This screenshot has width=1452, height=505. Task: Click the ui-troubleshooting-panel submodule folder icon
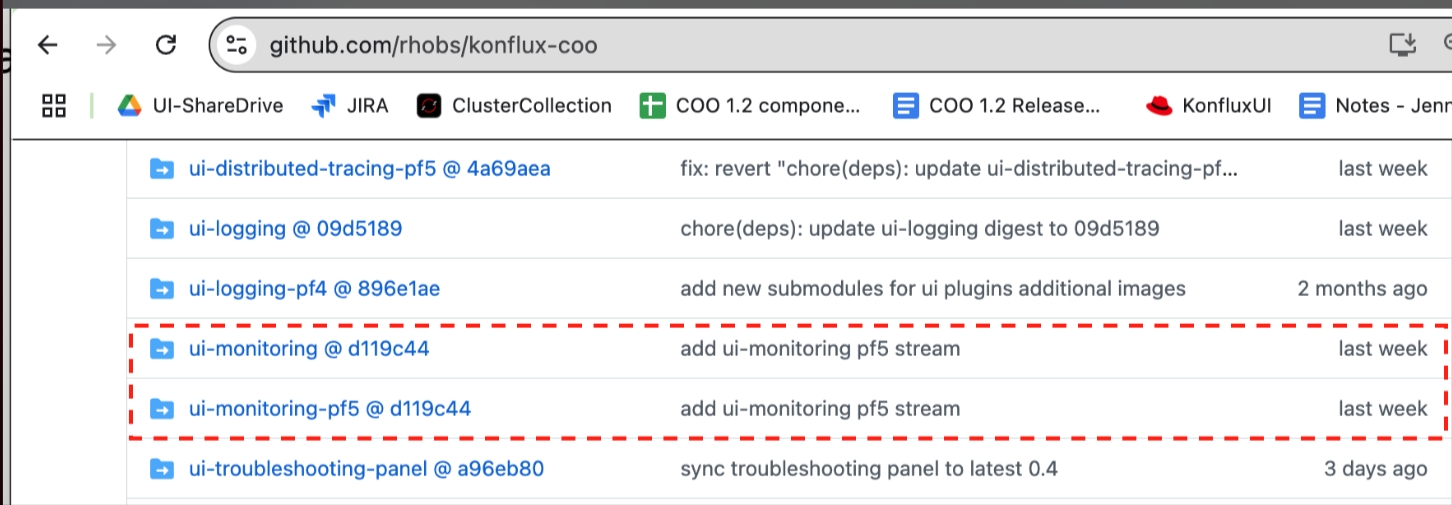(x=161, y=468)
